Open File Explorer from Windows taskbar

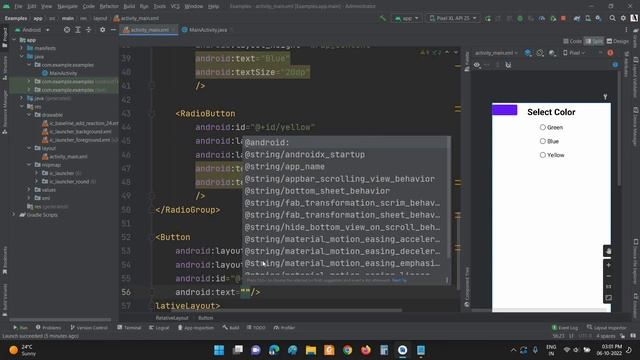311,350
